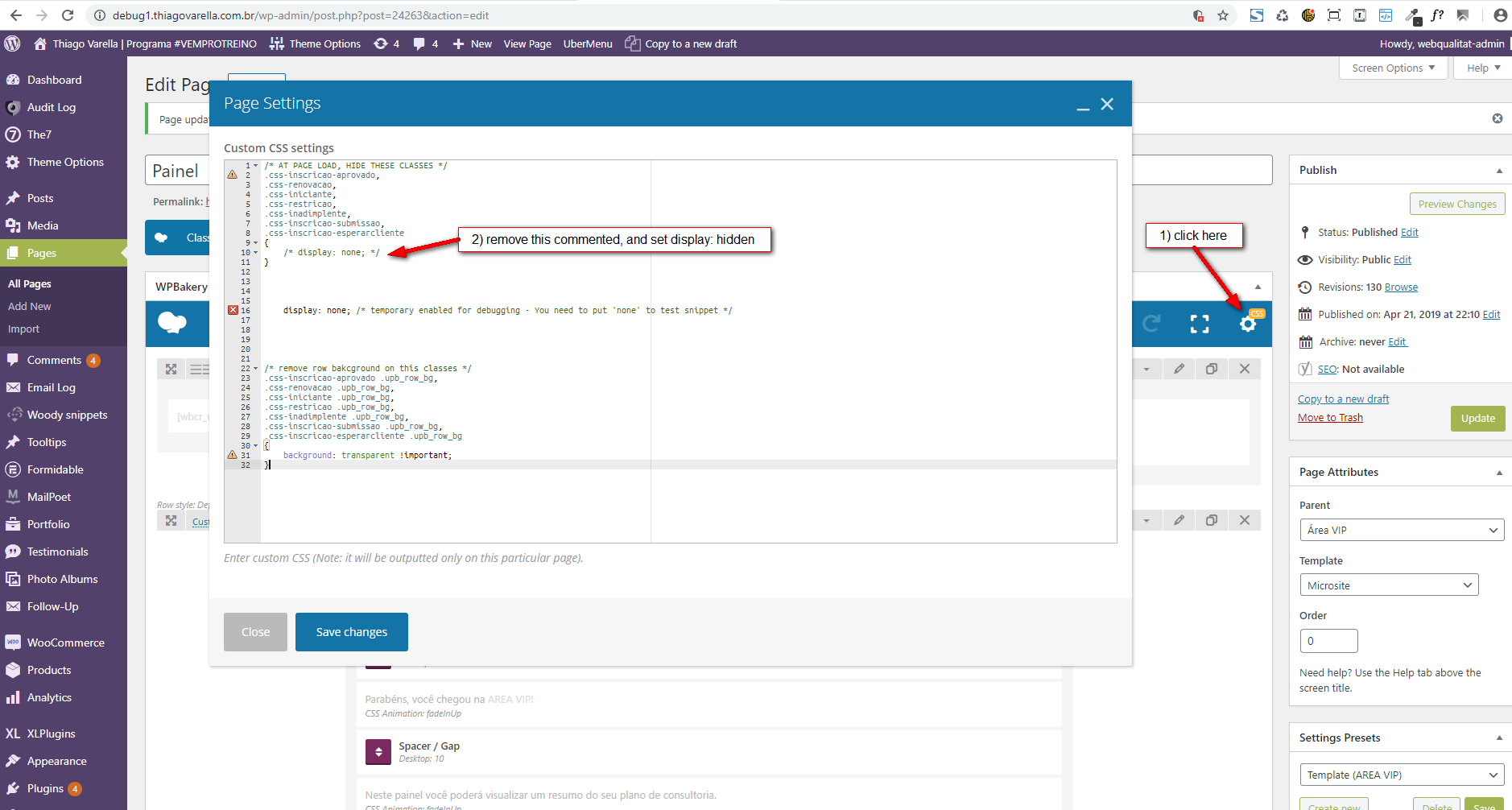Bookmark this page with the star icon
The height and width of the screenshot is (810, 1512).
pos(1223,15)
